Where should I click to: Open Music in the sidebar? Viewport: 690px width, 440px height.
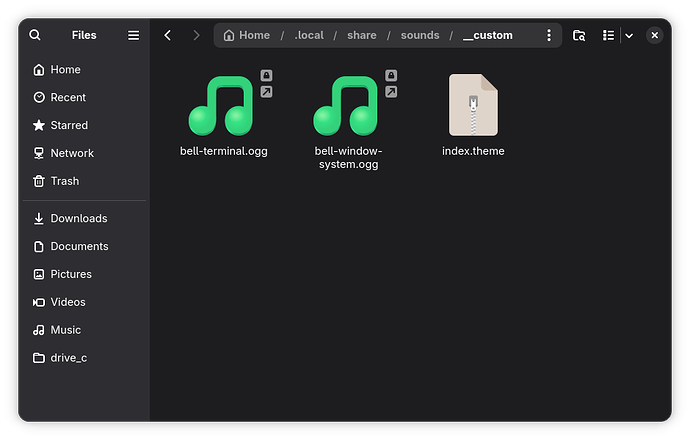point(84,330)
